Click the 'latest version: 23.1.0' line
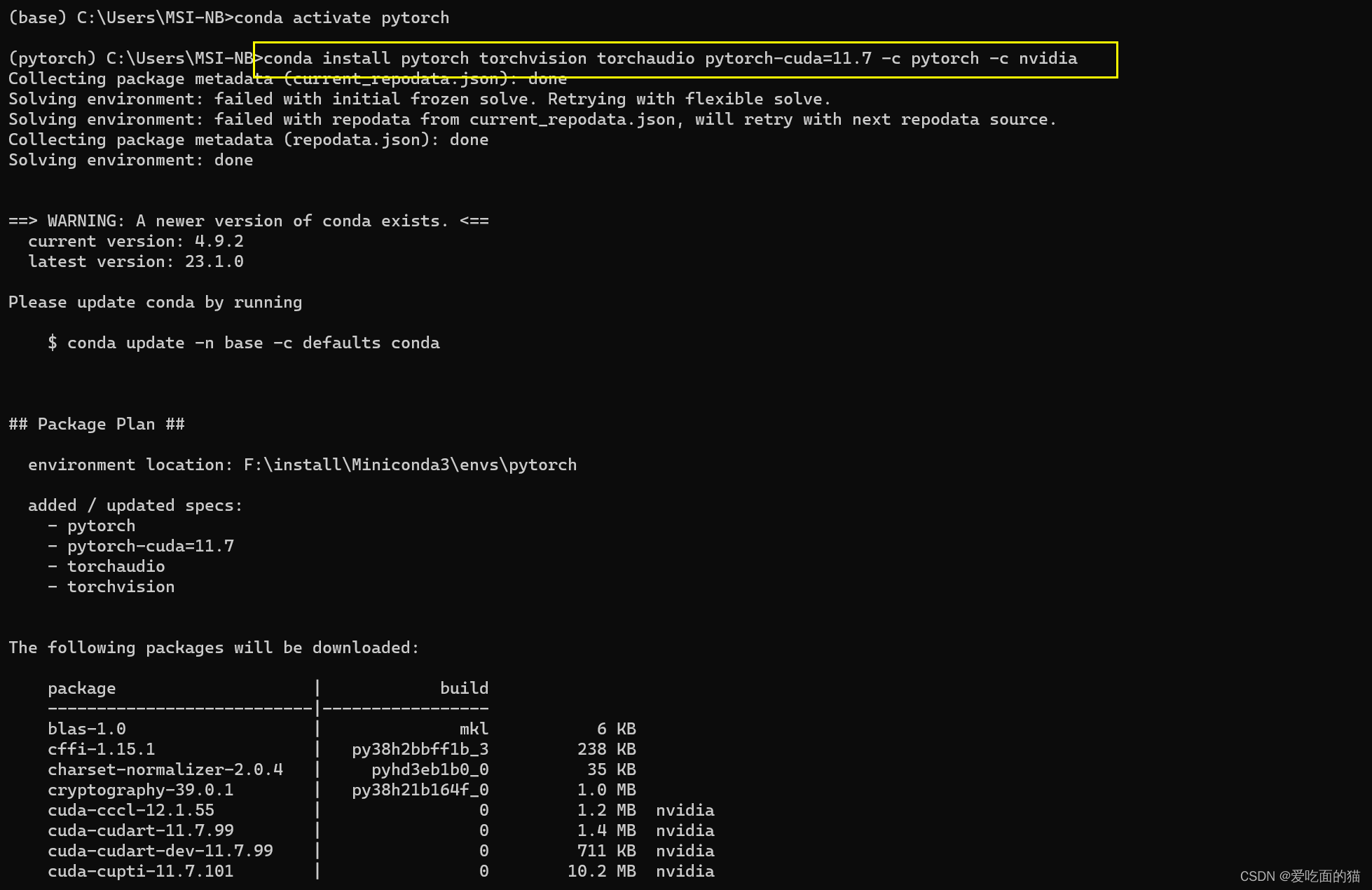1372x890 pixels. 135,262
